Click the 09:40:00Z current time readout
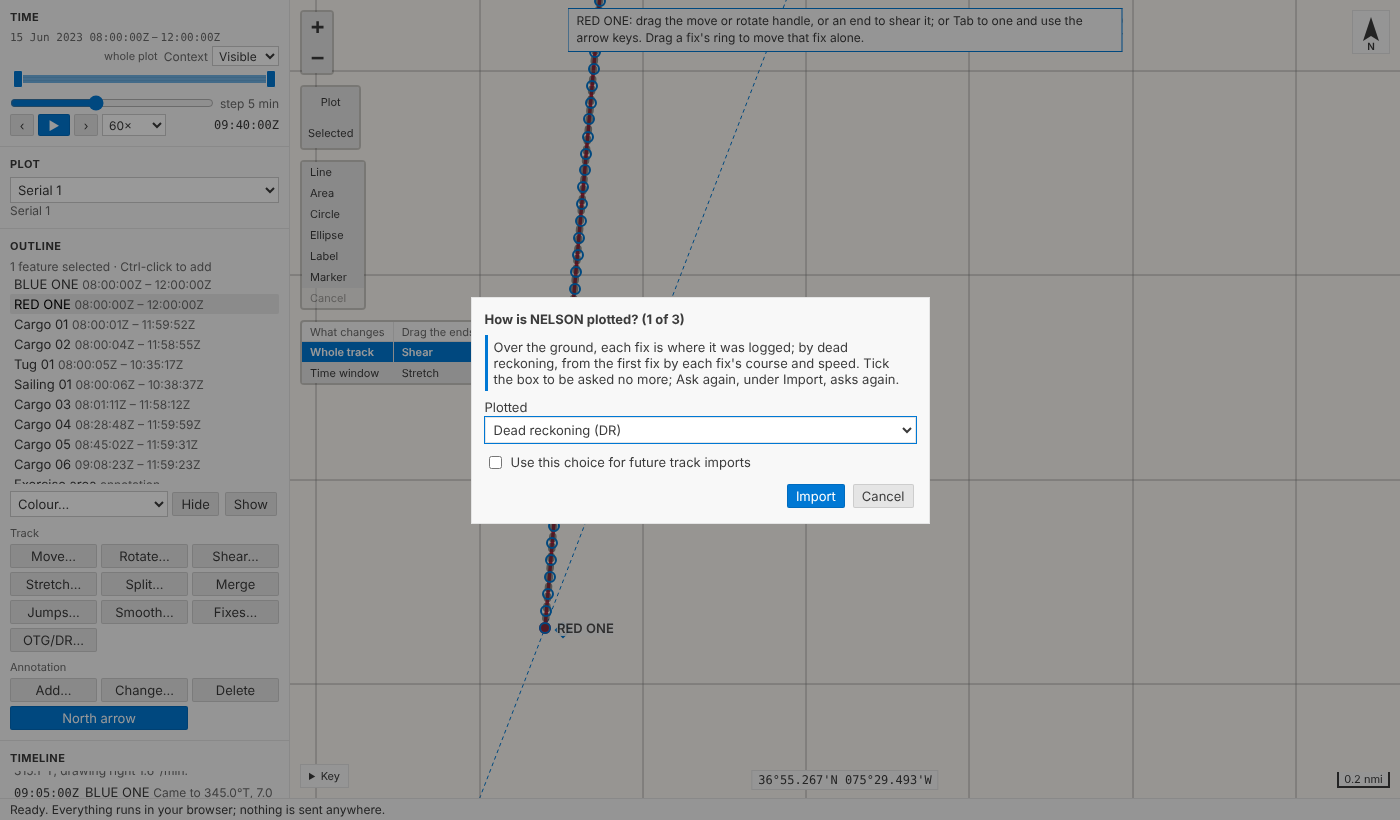Image resolution: width=1400 pixels, height=820 pixels. (x=246, y=126)
